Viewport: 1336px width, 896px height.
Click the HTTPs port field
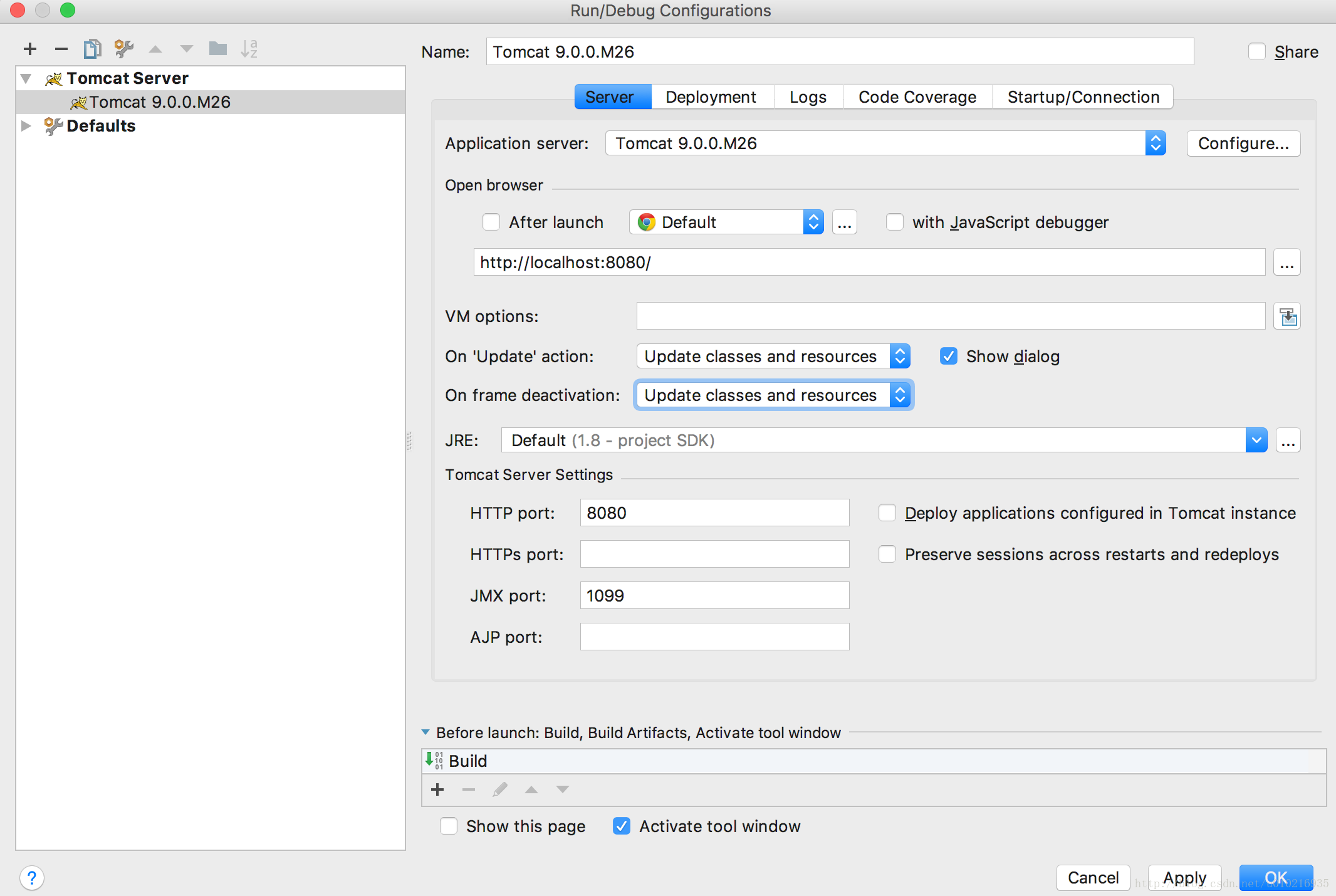(714, 555)
